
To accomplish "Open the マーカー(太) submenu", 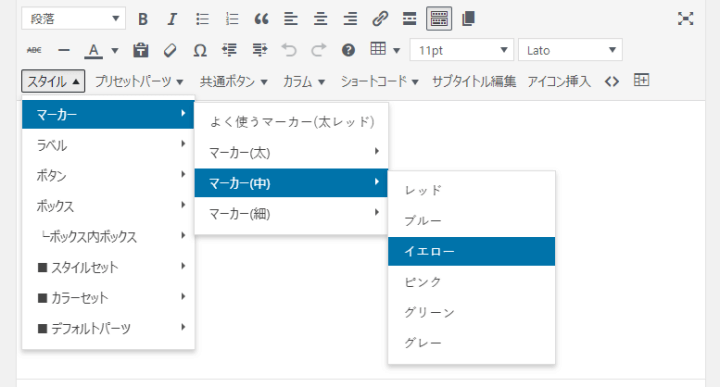I will click(x=292, y=152).
